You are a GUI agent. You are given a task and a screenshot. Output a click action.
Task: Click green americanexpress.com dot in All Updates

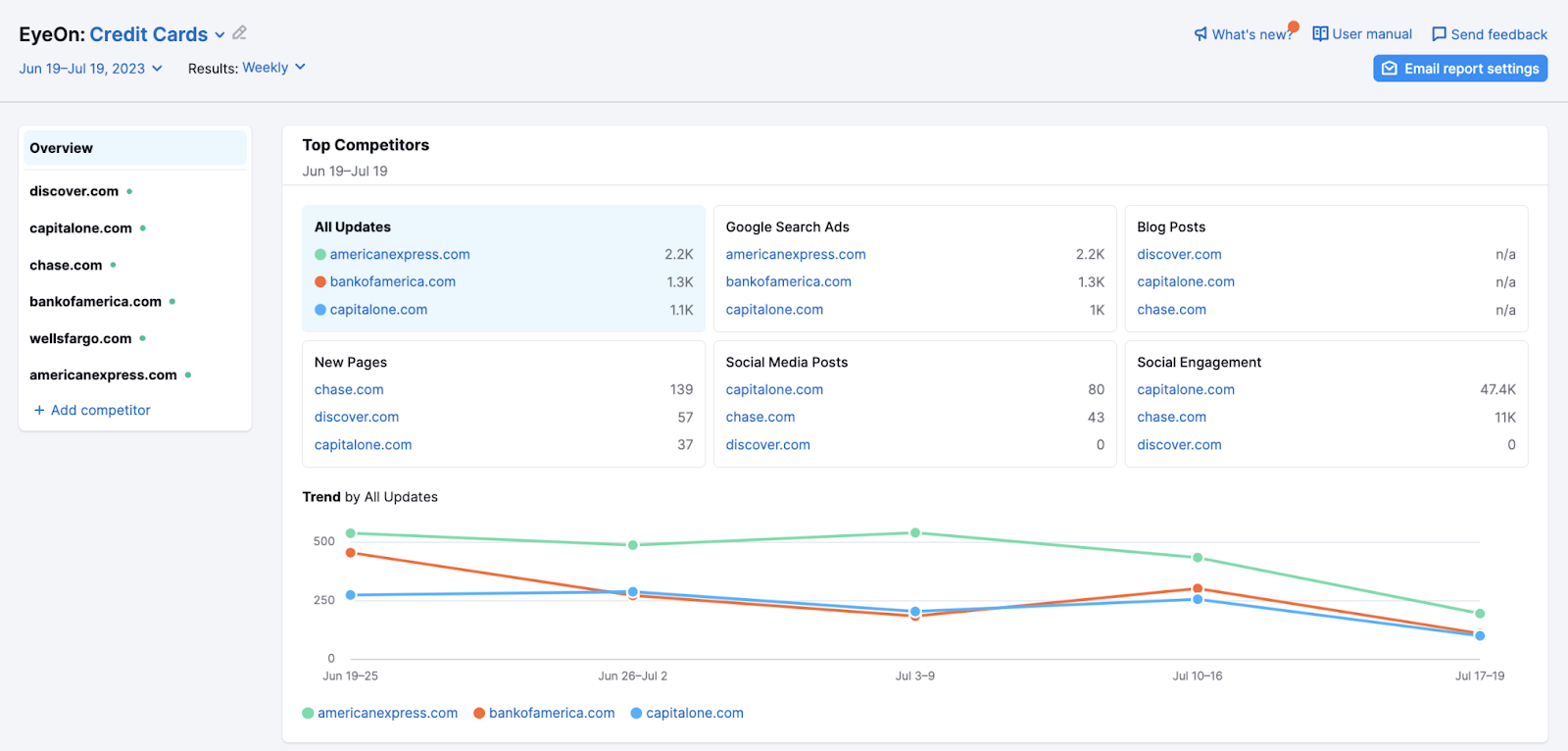320,255
